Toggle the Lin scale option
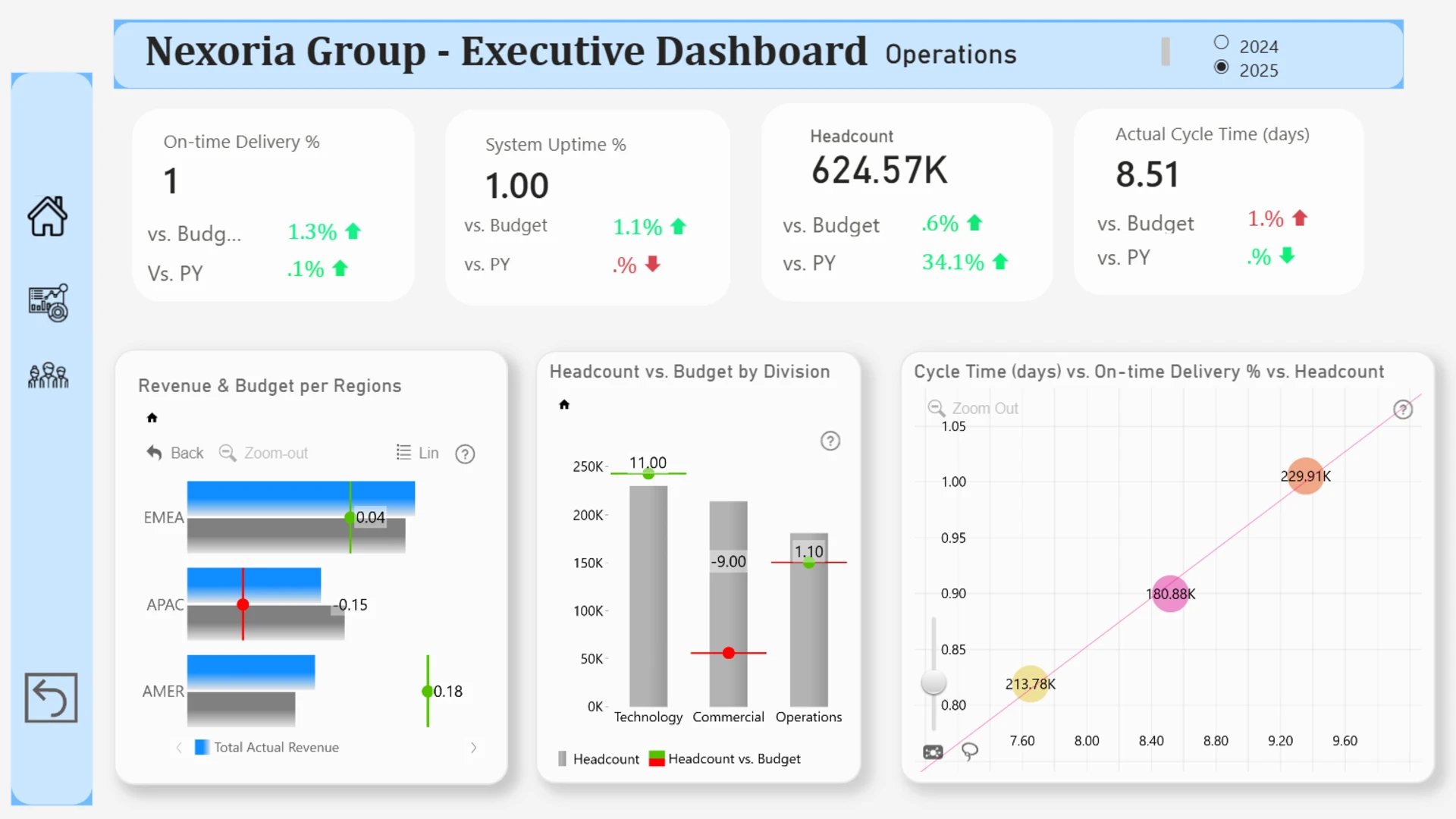This screenshot has height=819, width=1456. coord(418,453)
